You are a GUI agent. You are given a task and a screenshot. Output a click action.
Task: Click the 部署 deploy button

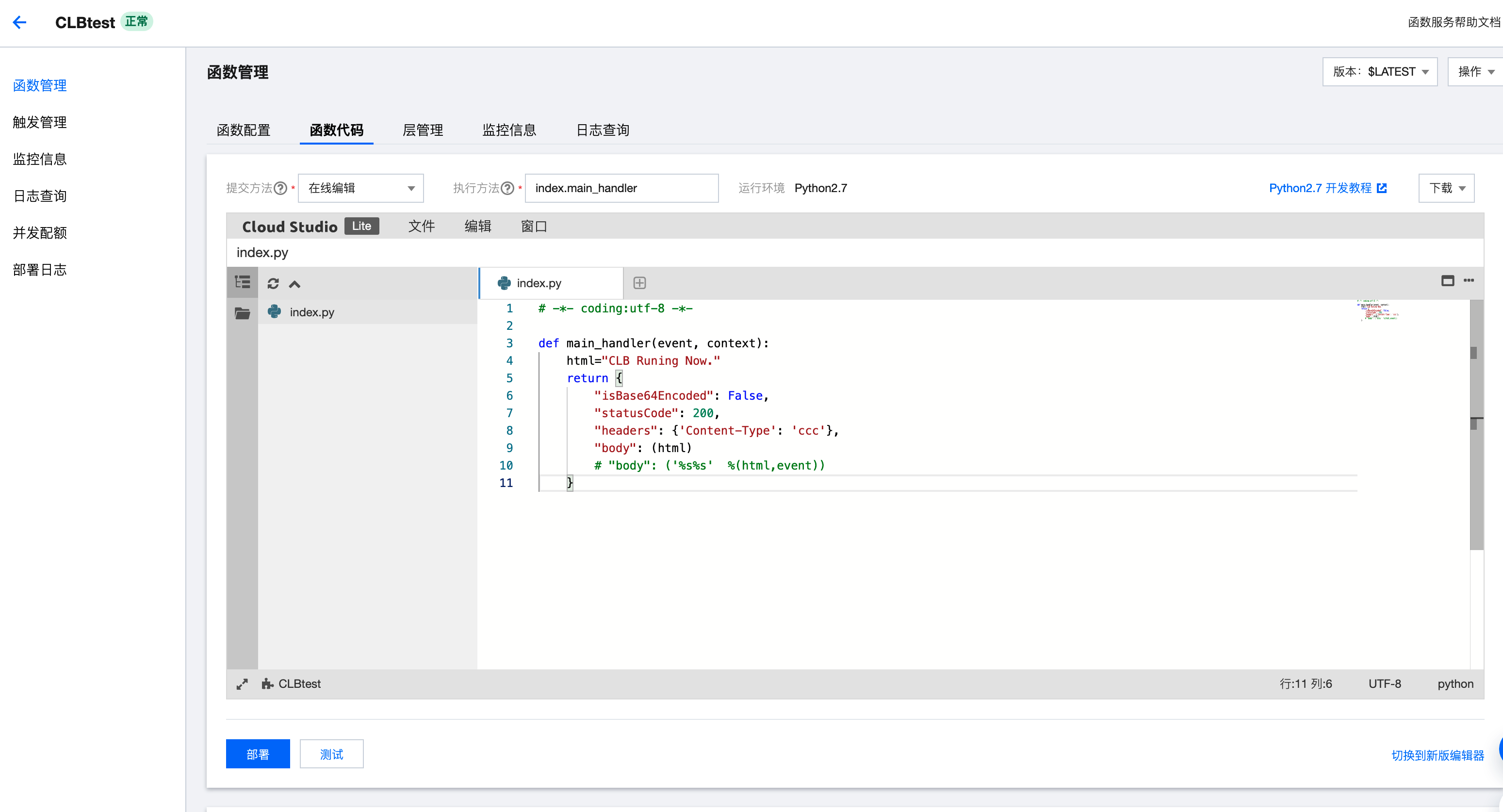point(258,754)
